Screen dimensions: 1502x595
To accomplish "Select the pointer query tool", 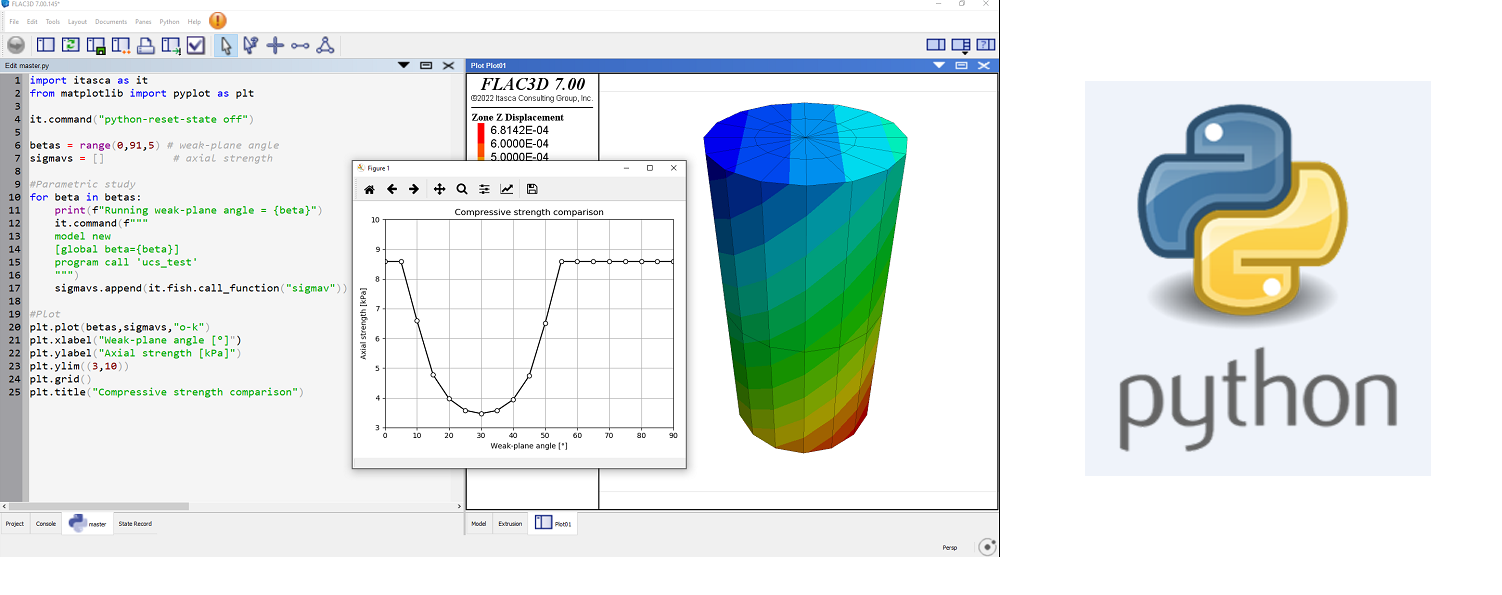I will pos(250,45).
